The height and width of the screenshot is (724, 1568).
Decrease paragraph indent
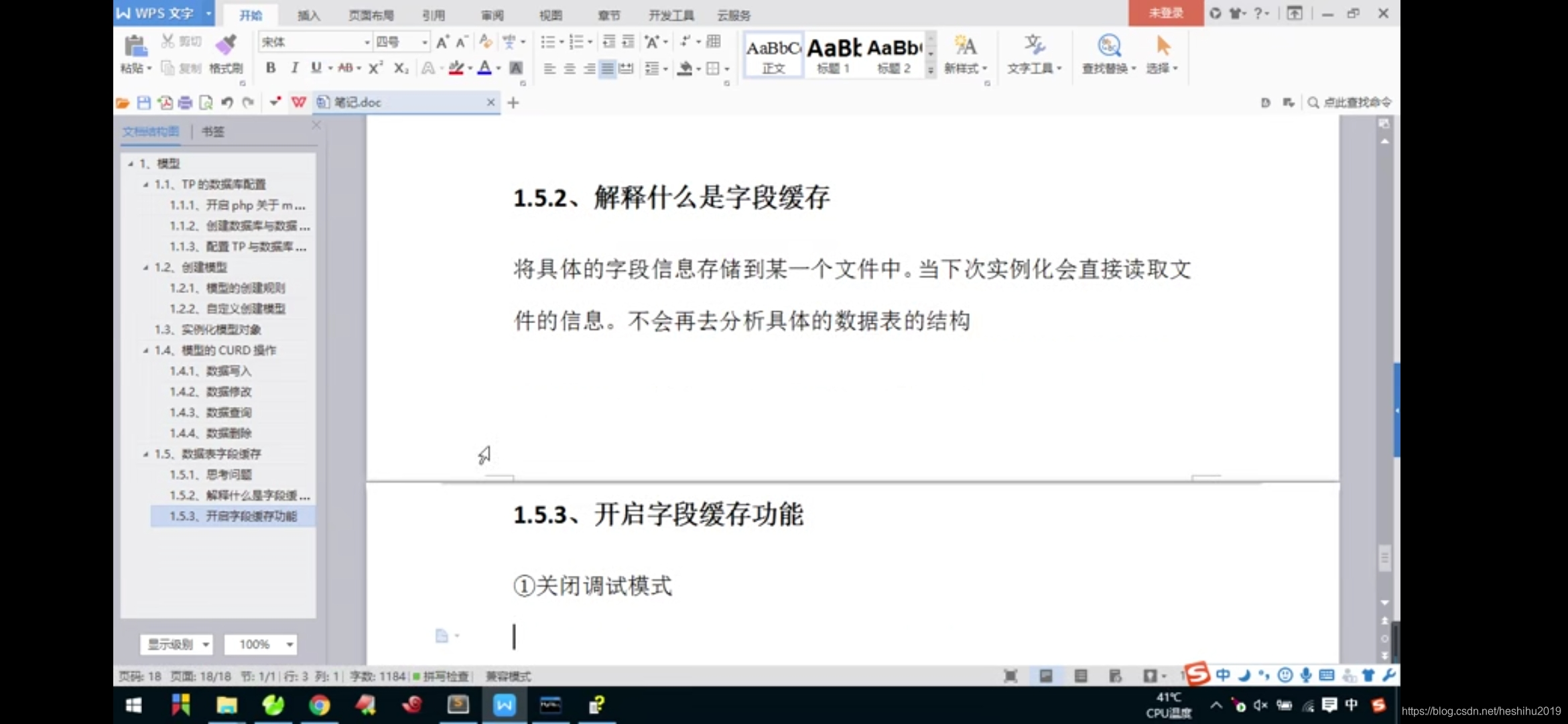pos(608,42)
